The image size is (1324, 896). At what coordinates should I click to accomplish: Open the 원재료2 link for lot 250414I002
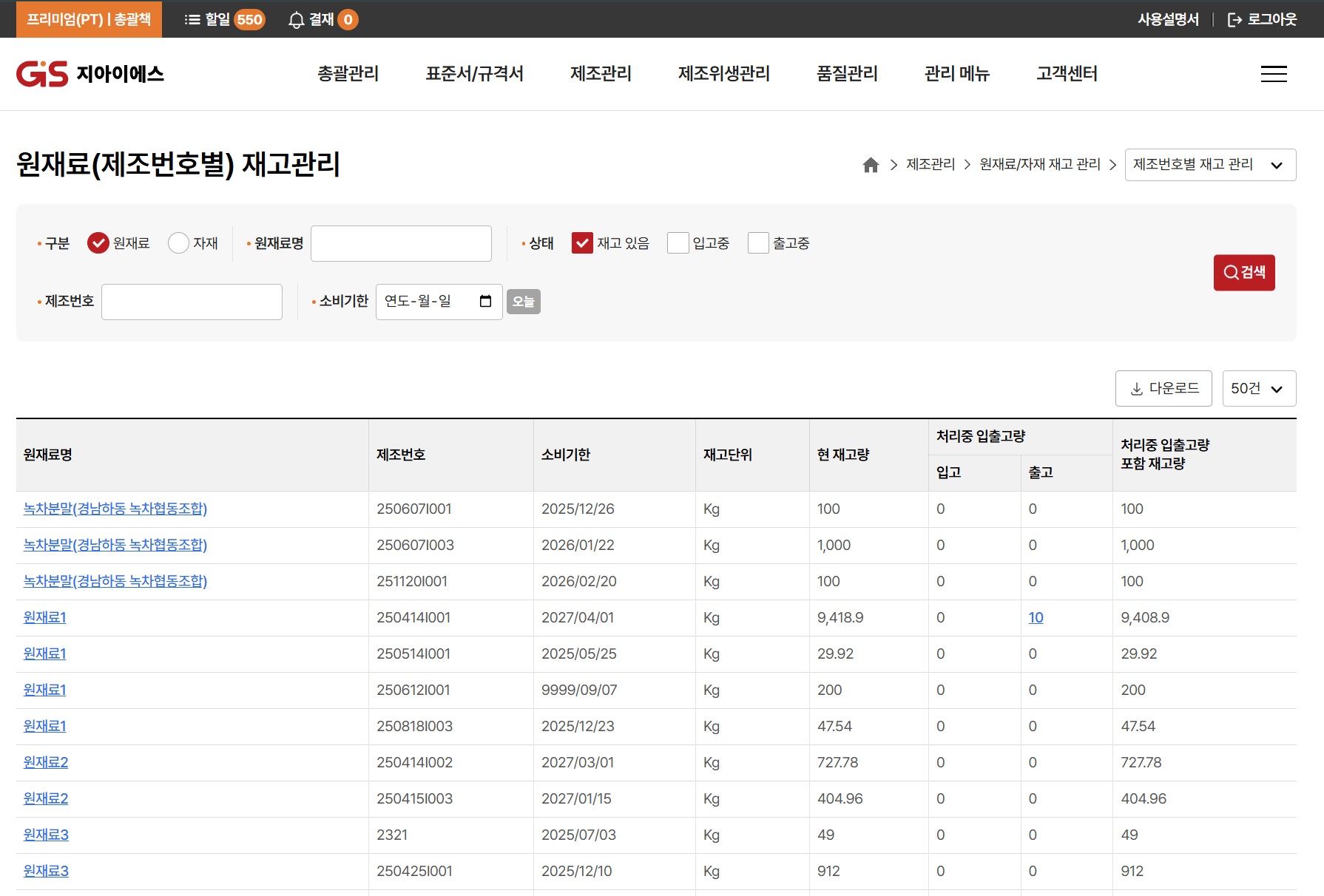point(46,762)
